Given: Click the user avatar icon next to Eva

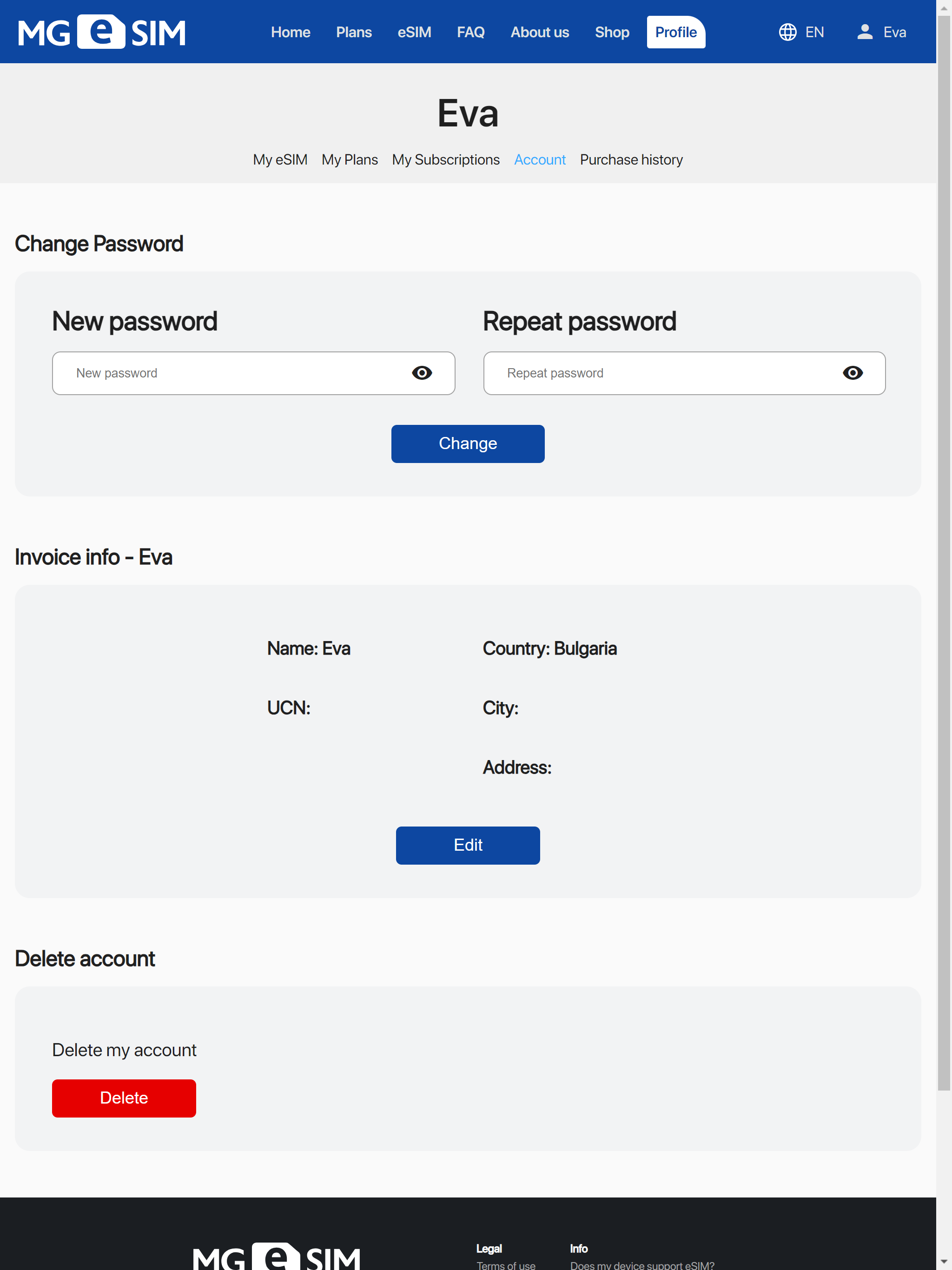Looking at the screenshot, I should 865,32.
